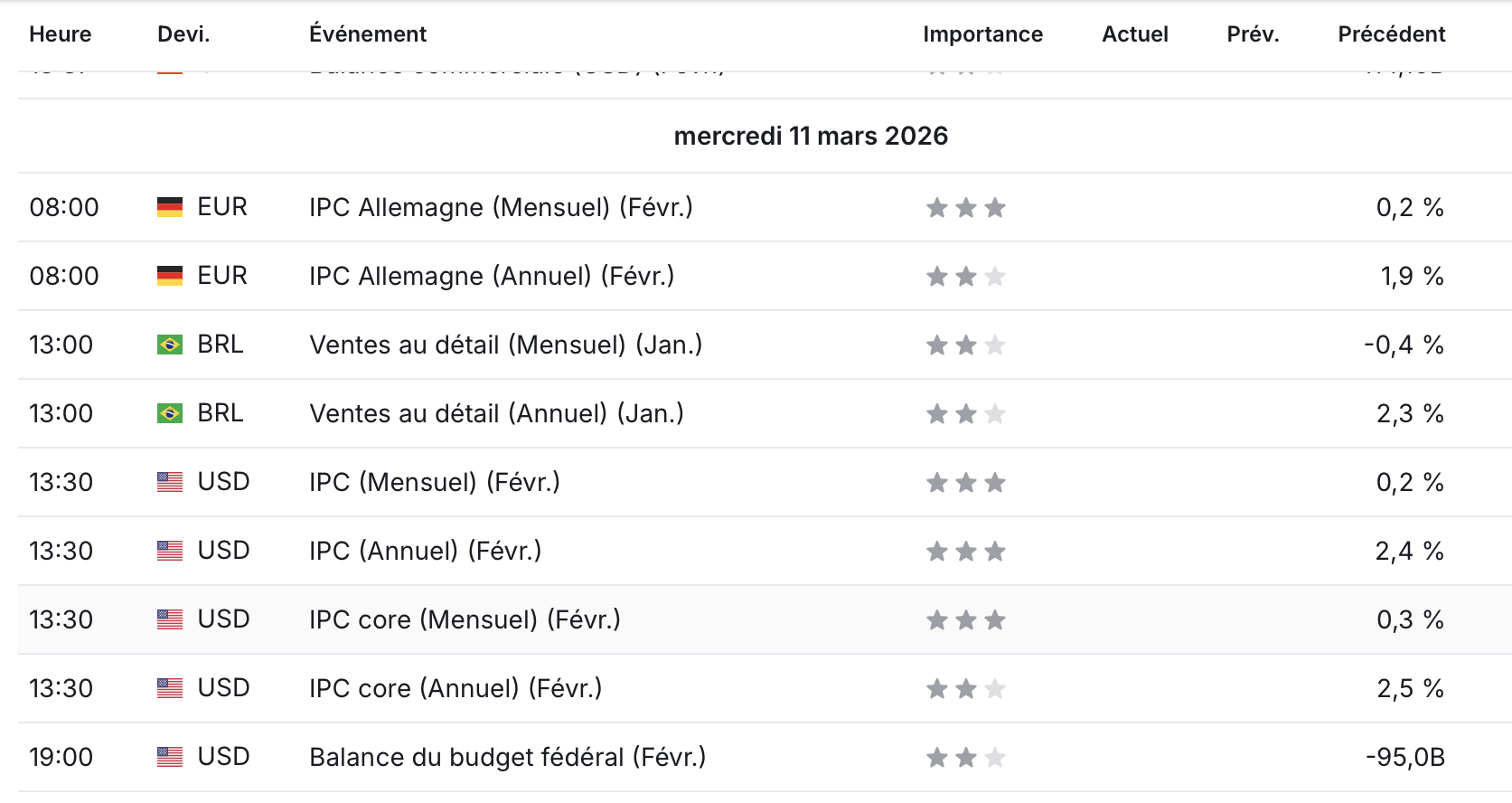Click the Précédent column header
1512x803 pixels.
pyautogui.click(x=1392, y=34)
